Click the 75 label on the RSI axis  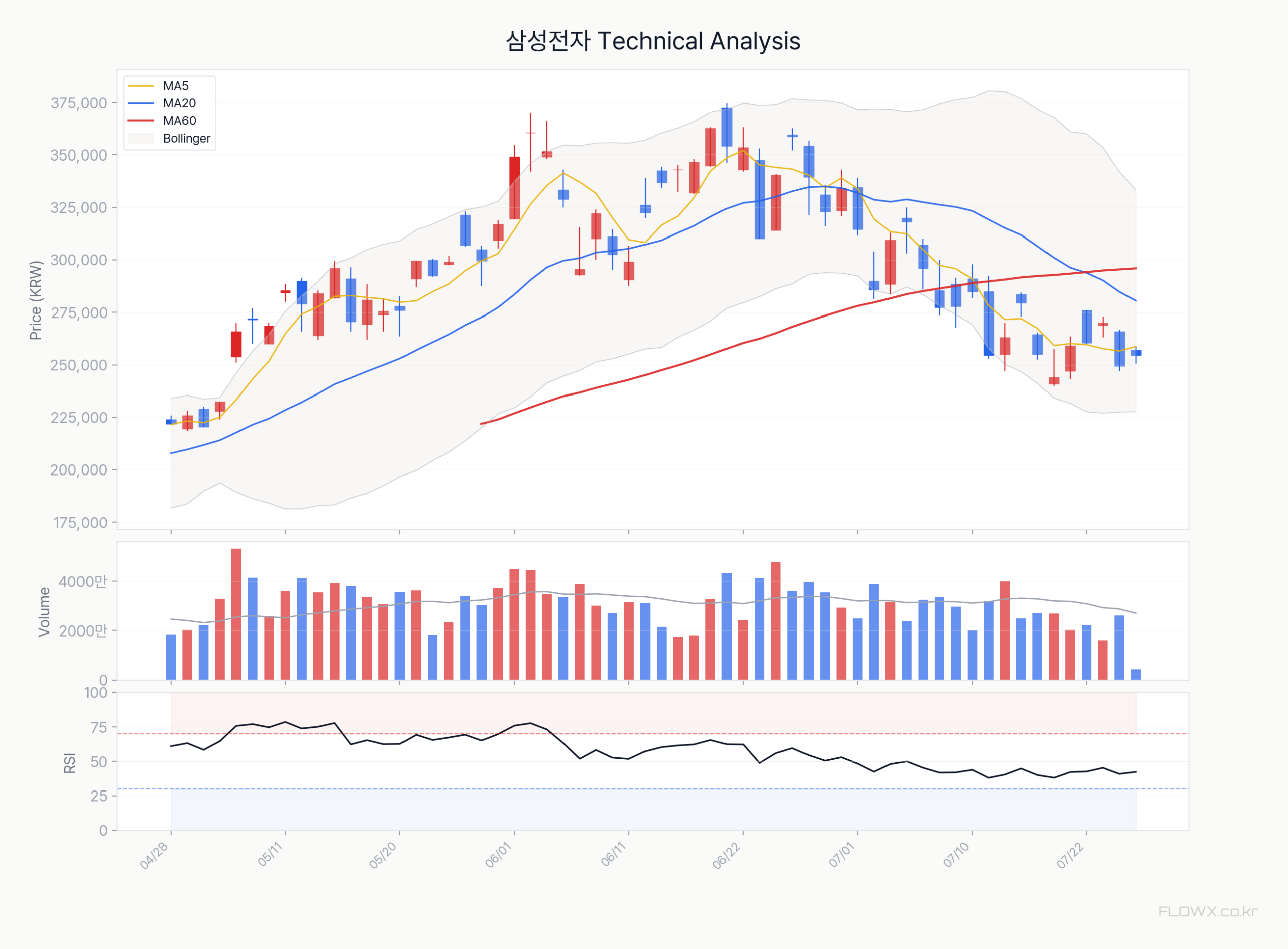pos(99,727)
